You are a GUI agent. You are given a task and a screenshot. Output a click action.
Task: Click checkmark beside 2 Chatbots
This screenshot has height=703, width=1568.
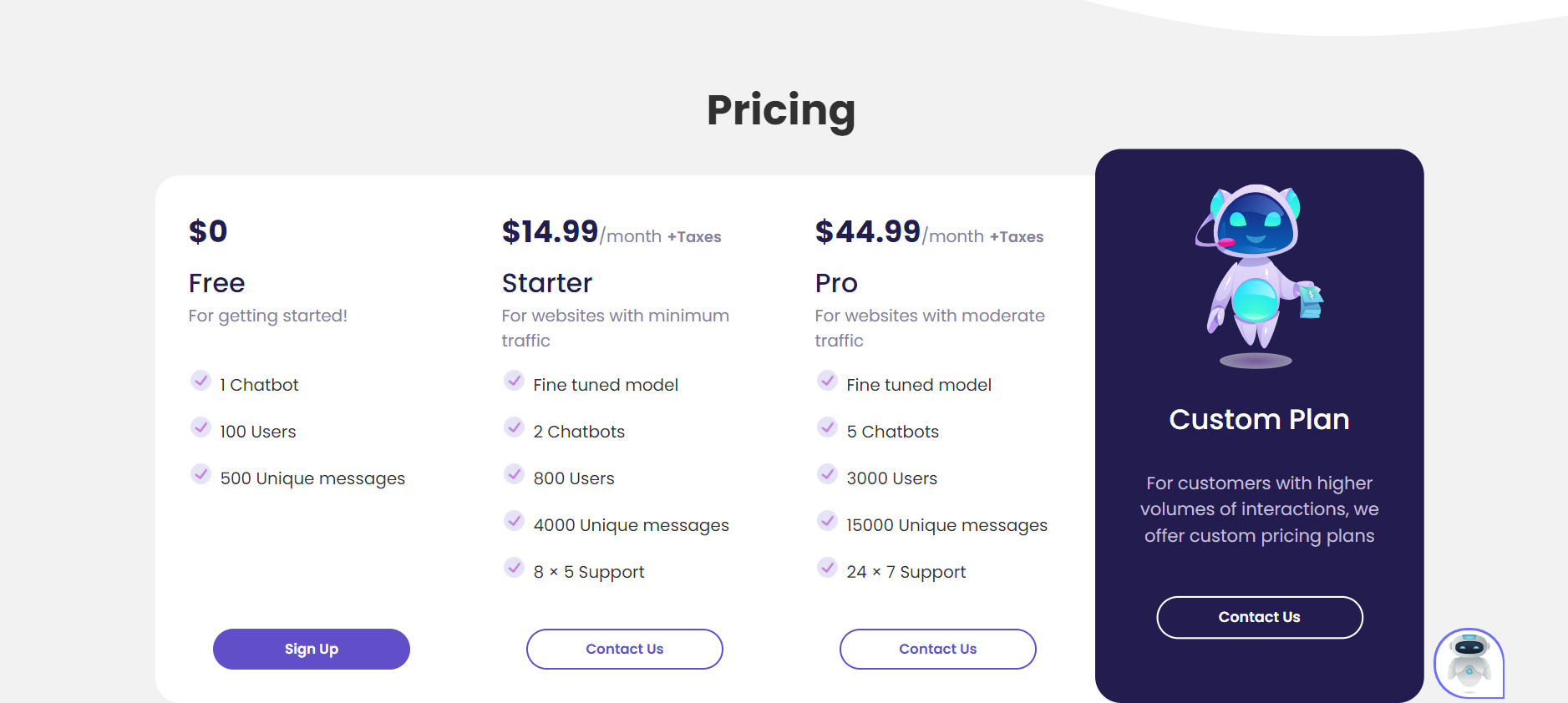514,427
